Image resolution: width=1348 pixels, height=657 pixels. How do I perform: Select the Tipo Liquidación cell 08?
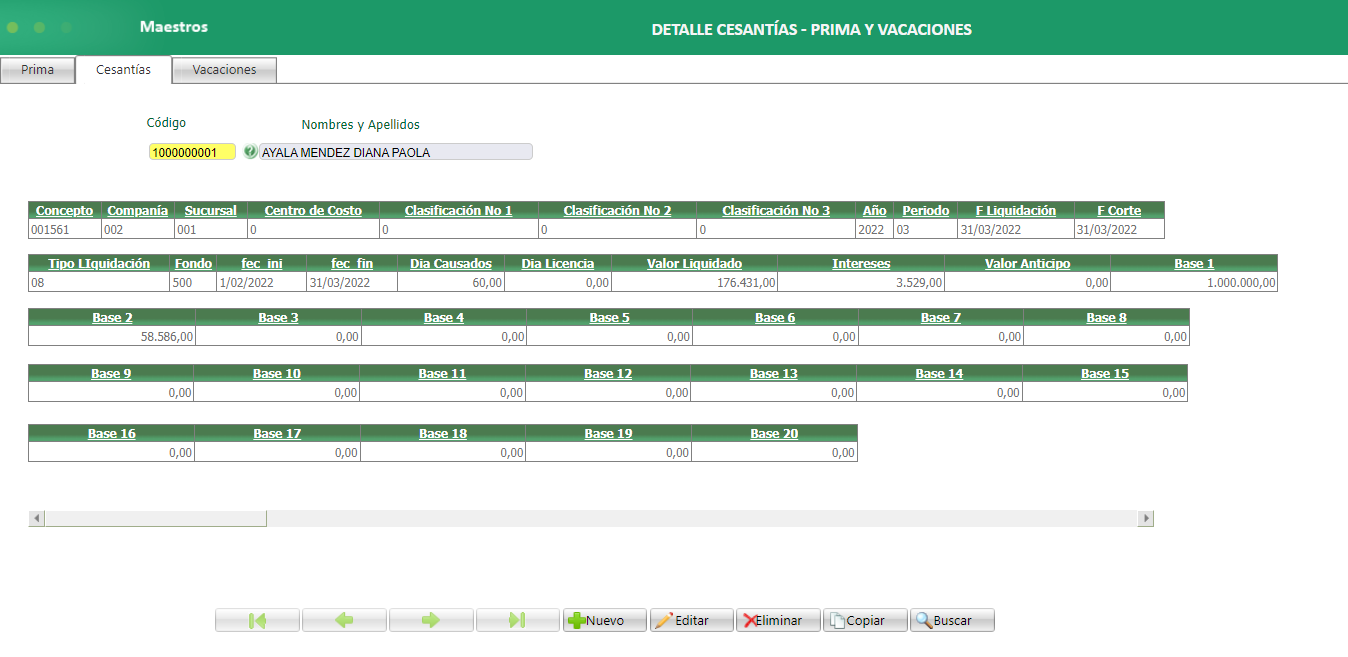click(x=99, y=282)
